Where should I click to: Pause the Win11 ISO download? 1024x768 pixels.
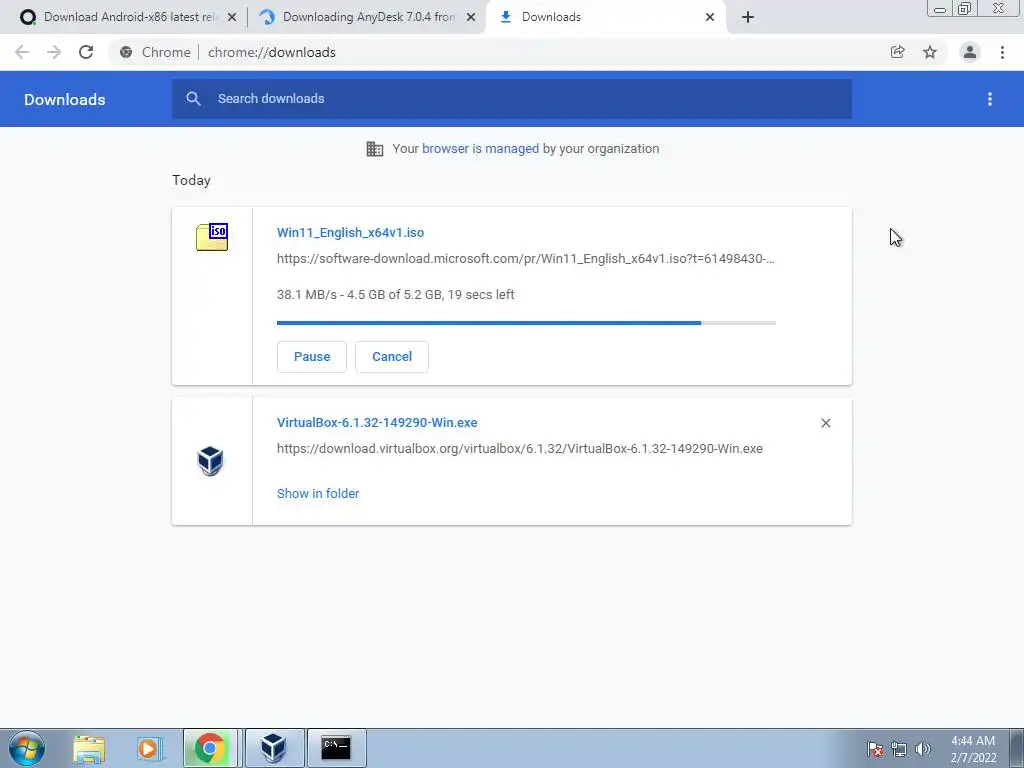312,357
